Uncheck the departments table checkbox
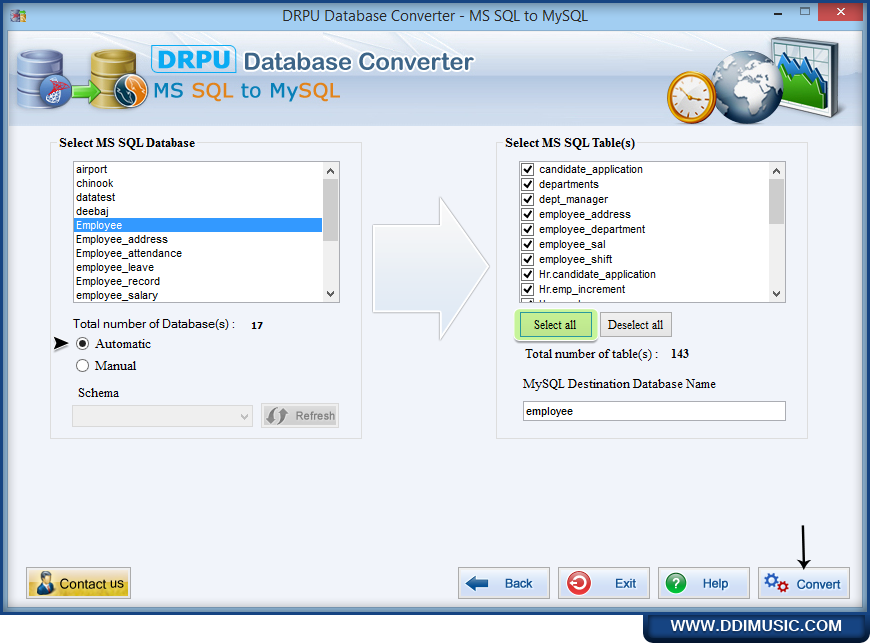Screen dimensions: 870x643 (x=527, y=184)
